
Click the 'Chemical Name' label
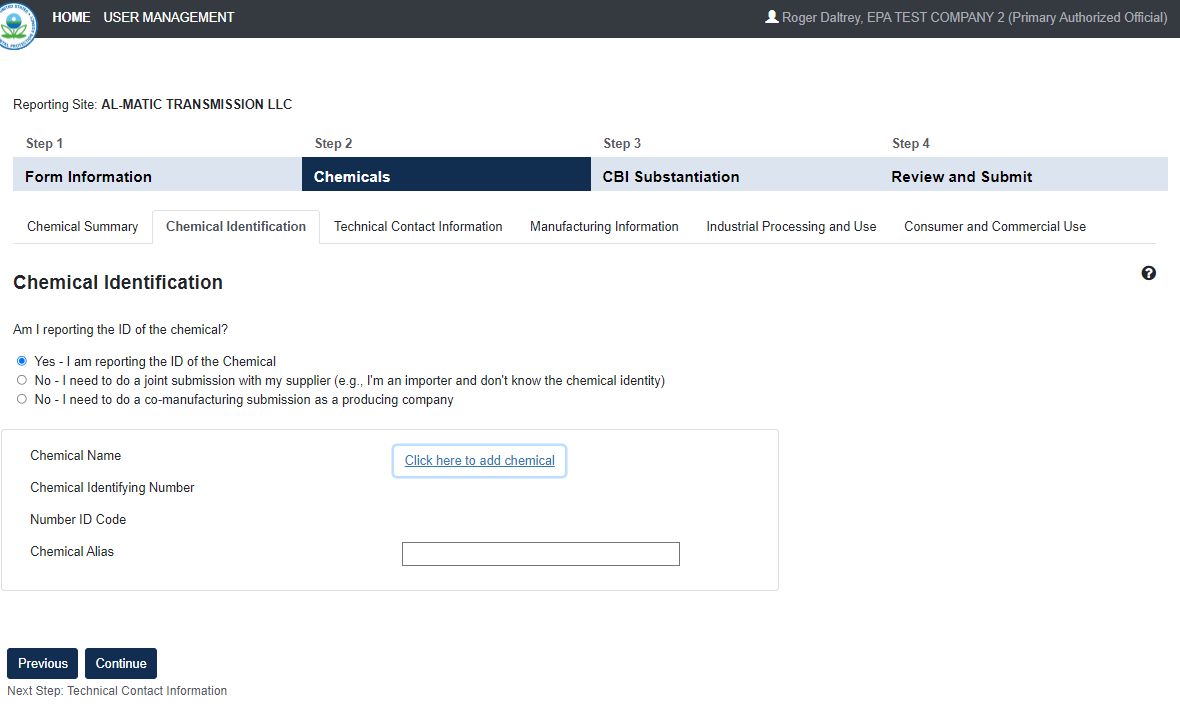(75, 456)
